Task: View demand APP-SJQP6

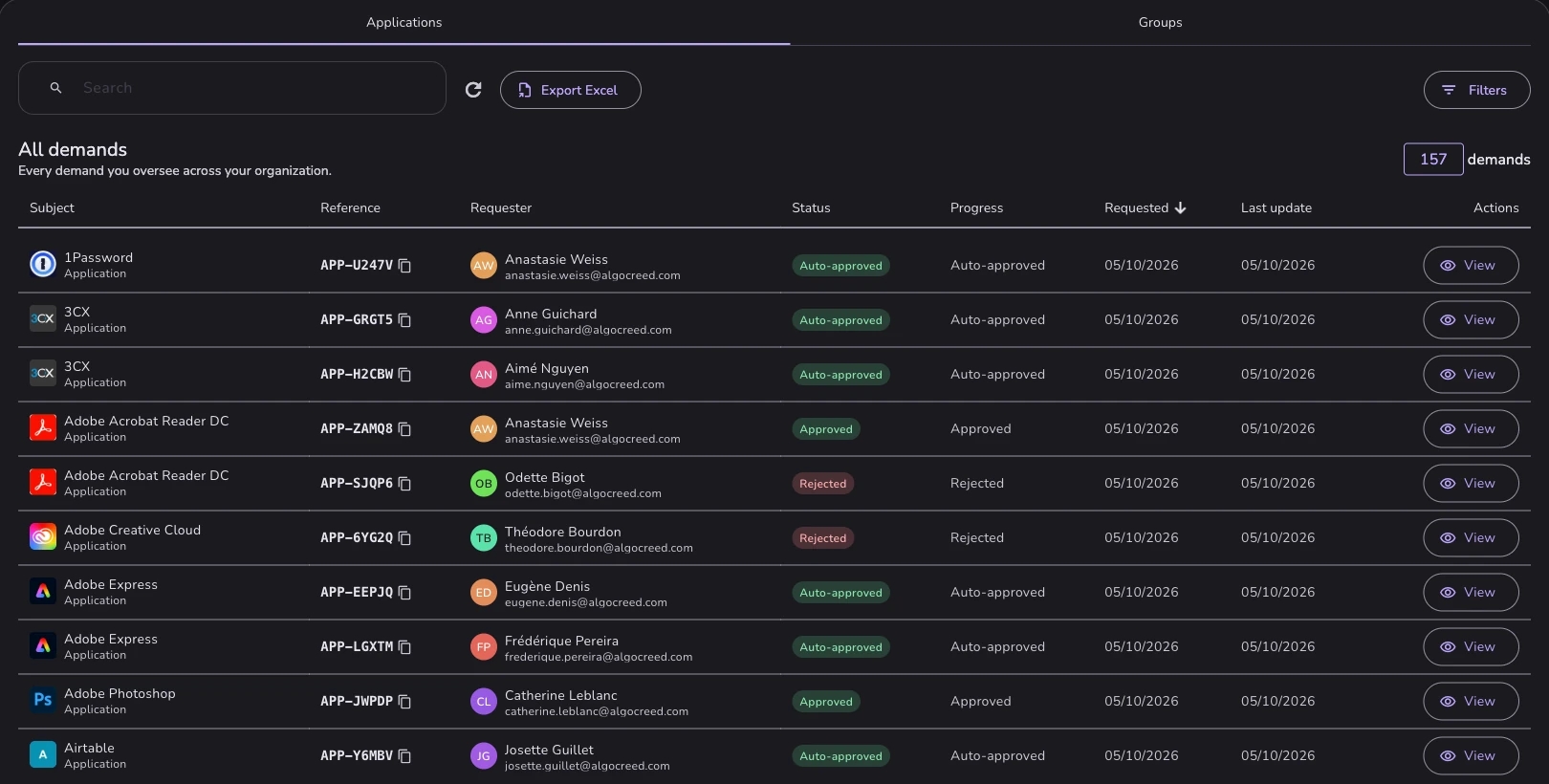Action: pos(1471,484)
